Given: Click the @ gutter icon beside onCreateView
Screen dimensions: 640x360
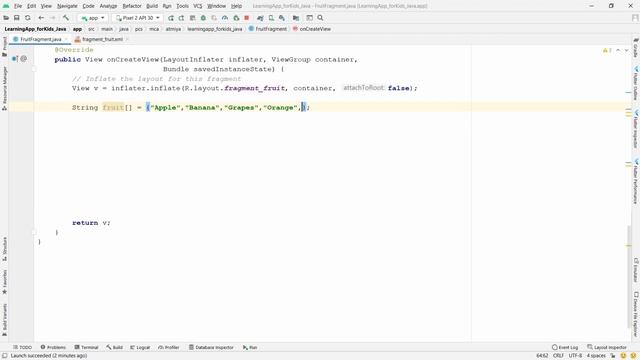Looking at the screenshot, I should (24, 59).
